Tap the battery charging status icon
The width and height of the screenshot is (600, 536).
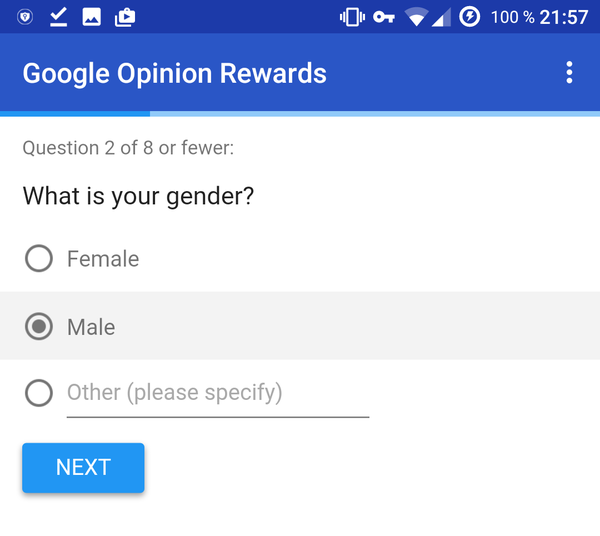click(469, 17)
